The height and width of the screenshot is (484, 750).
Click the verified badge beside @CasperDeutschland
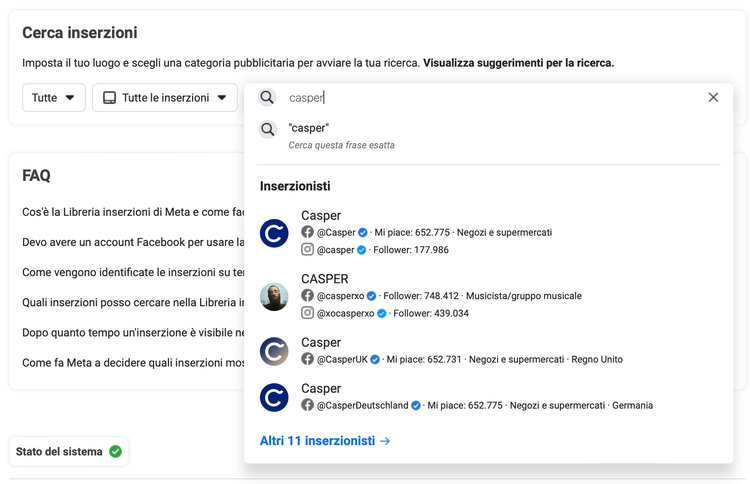pos(416,406)
